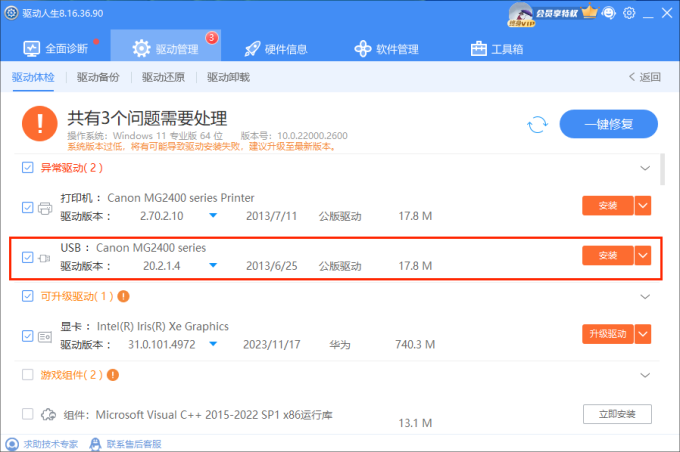Screen dimensions: 680x452
Task: Click the orange warning exclamation icon
Action: tap(39, 124)
